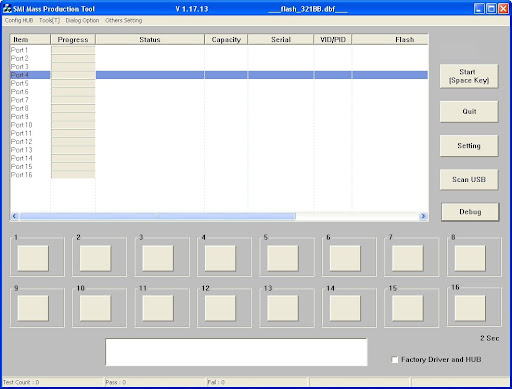Open the Setting button
Viewport: 512px width, 389px height.
469,146
